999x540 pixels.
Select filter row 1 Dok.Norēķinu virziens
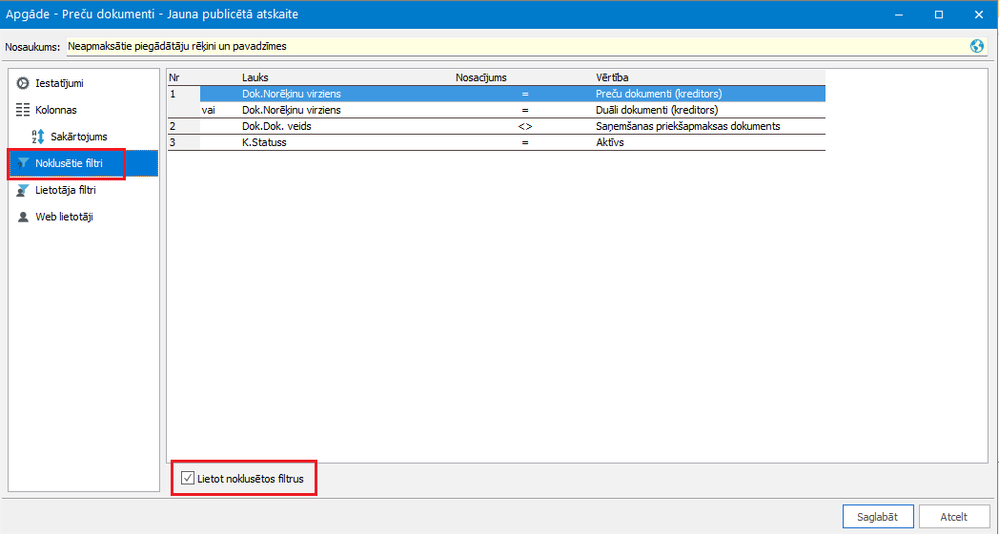(x=496, y=94)
